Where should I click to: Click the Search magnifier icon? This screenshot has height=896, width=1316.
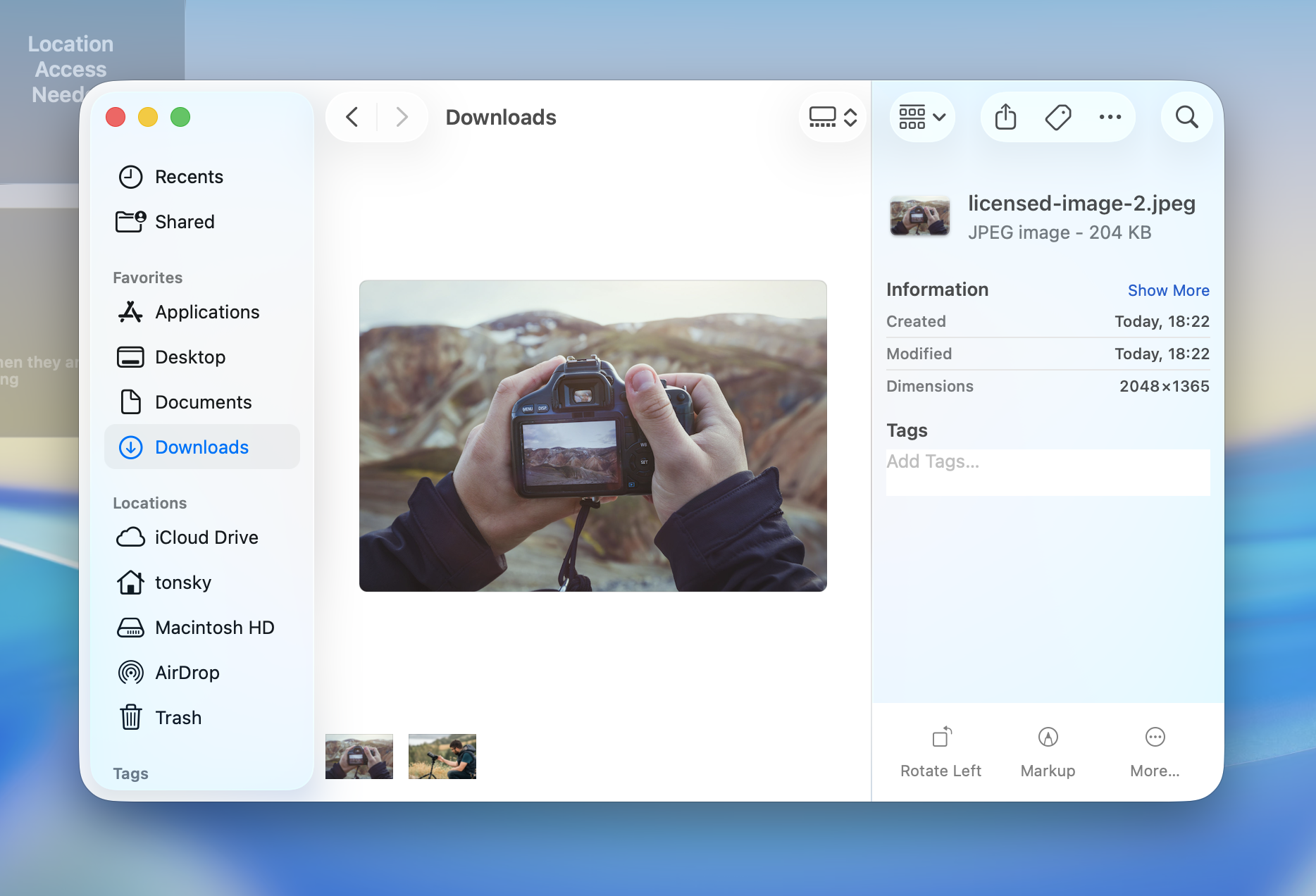(1187, 117)
